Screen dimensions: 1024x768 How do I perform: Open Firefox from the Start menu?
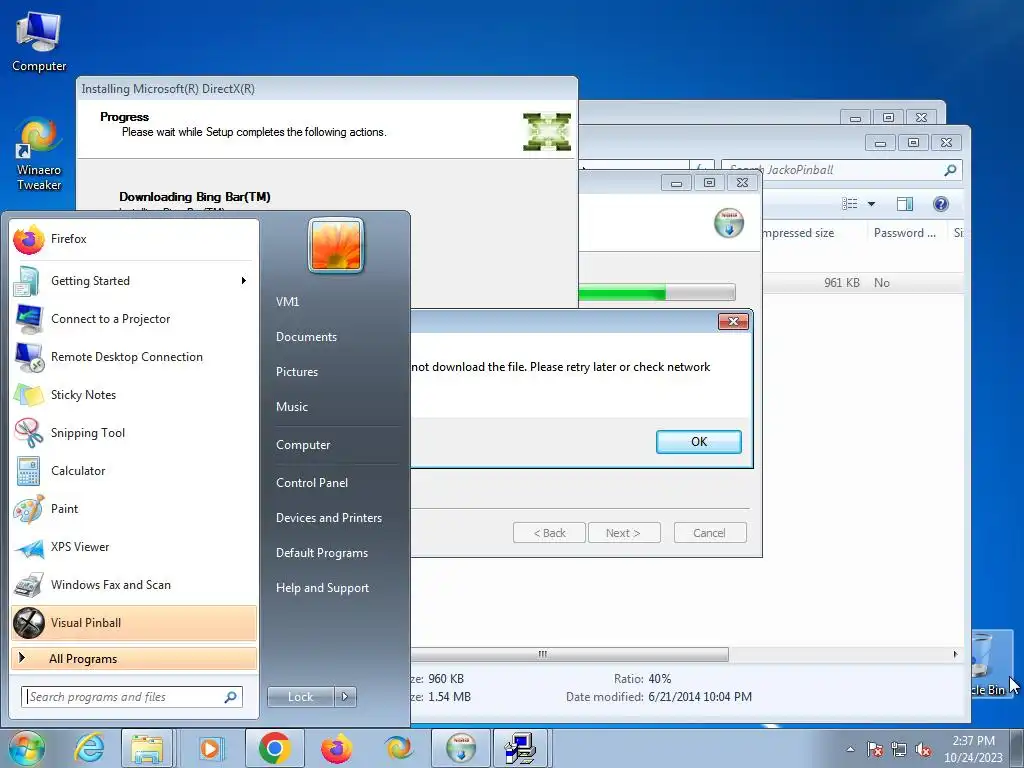click(x=134, y=239)
